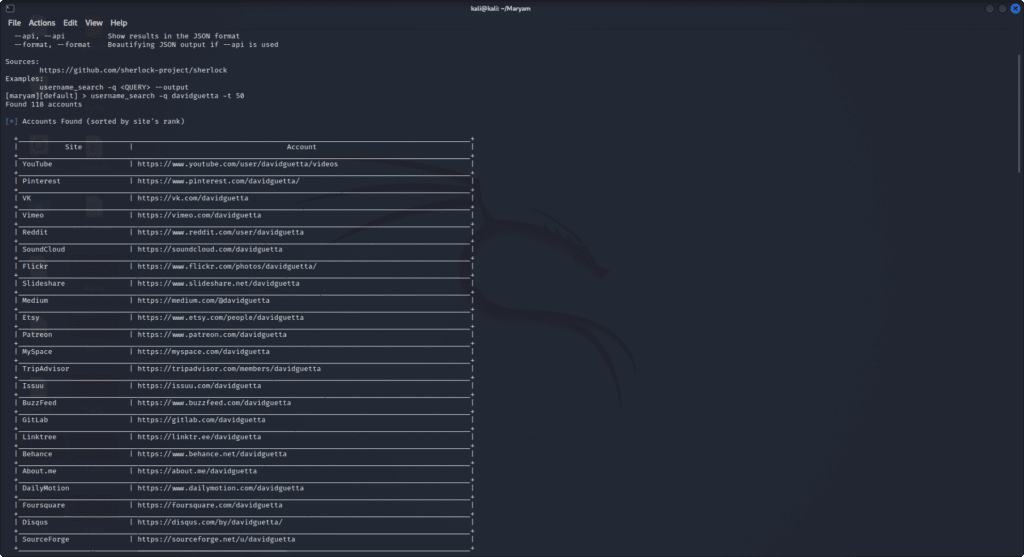Open the View menu
The width and height of the screenshot is (1024, 557).
click(94, 22)
